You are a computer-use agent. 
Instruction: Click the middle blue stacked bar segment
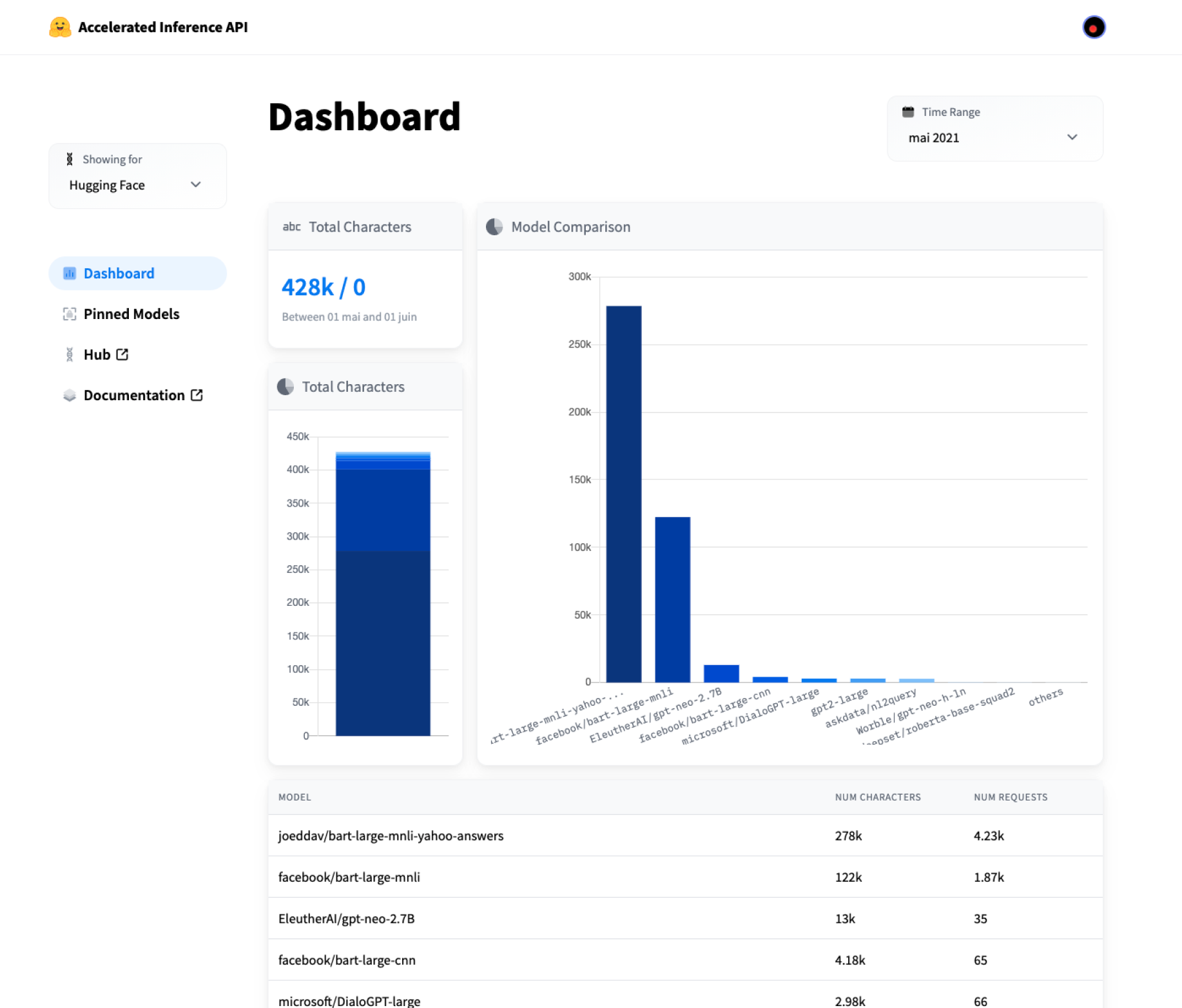[x=383, y=510]
